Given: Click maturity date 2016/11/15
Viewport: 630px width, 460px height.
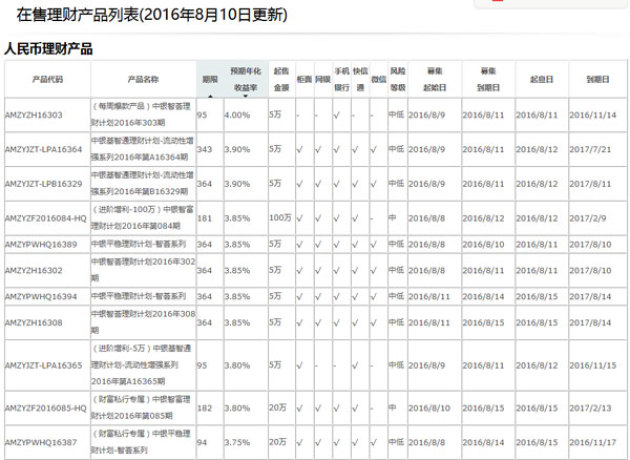Looking at the screenshot, I should [593, 366].
